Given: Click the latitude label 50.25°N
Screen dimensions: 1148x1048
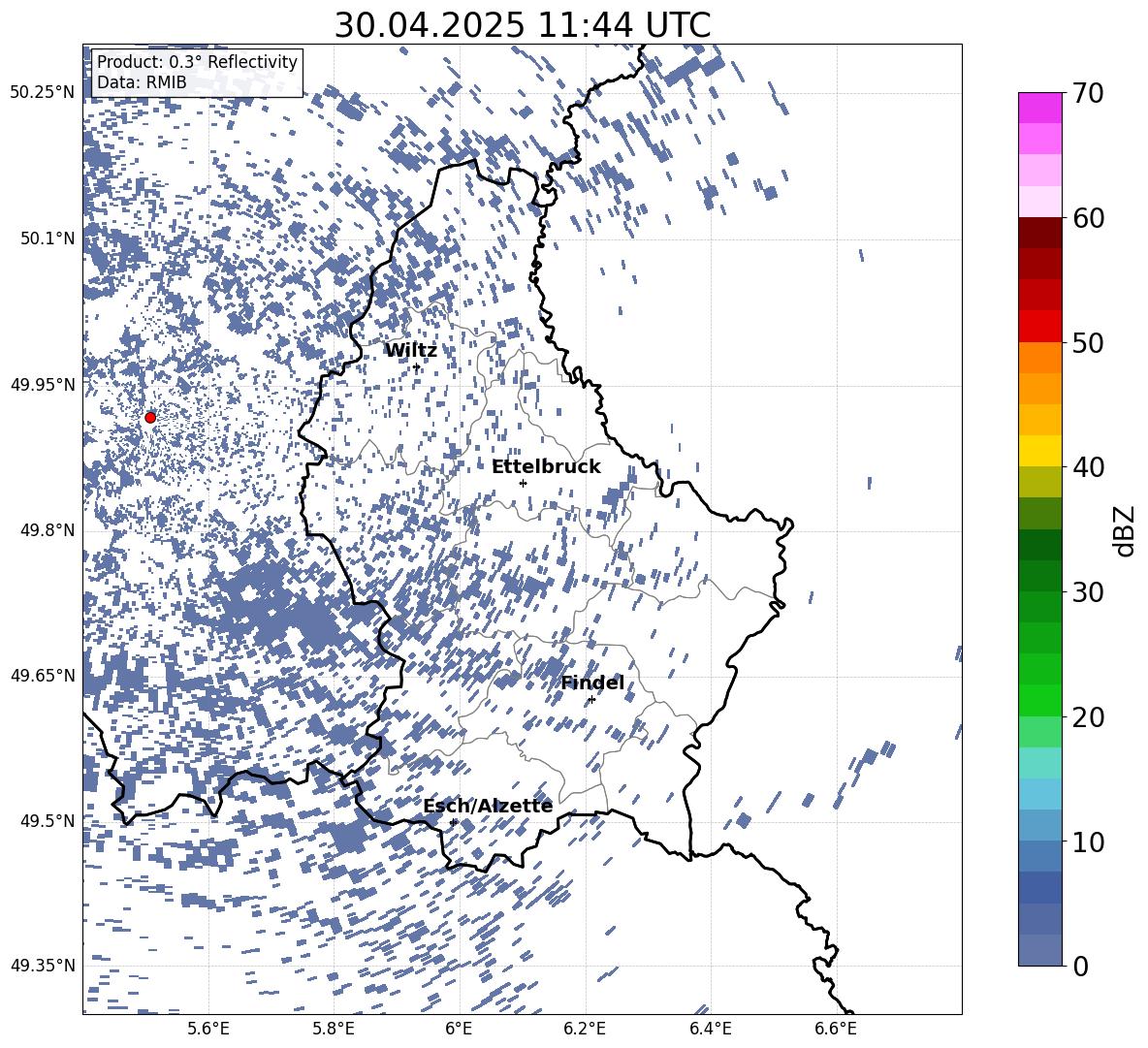Looking at the screenshot, I should point(44,93).
